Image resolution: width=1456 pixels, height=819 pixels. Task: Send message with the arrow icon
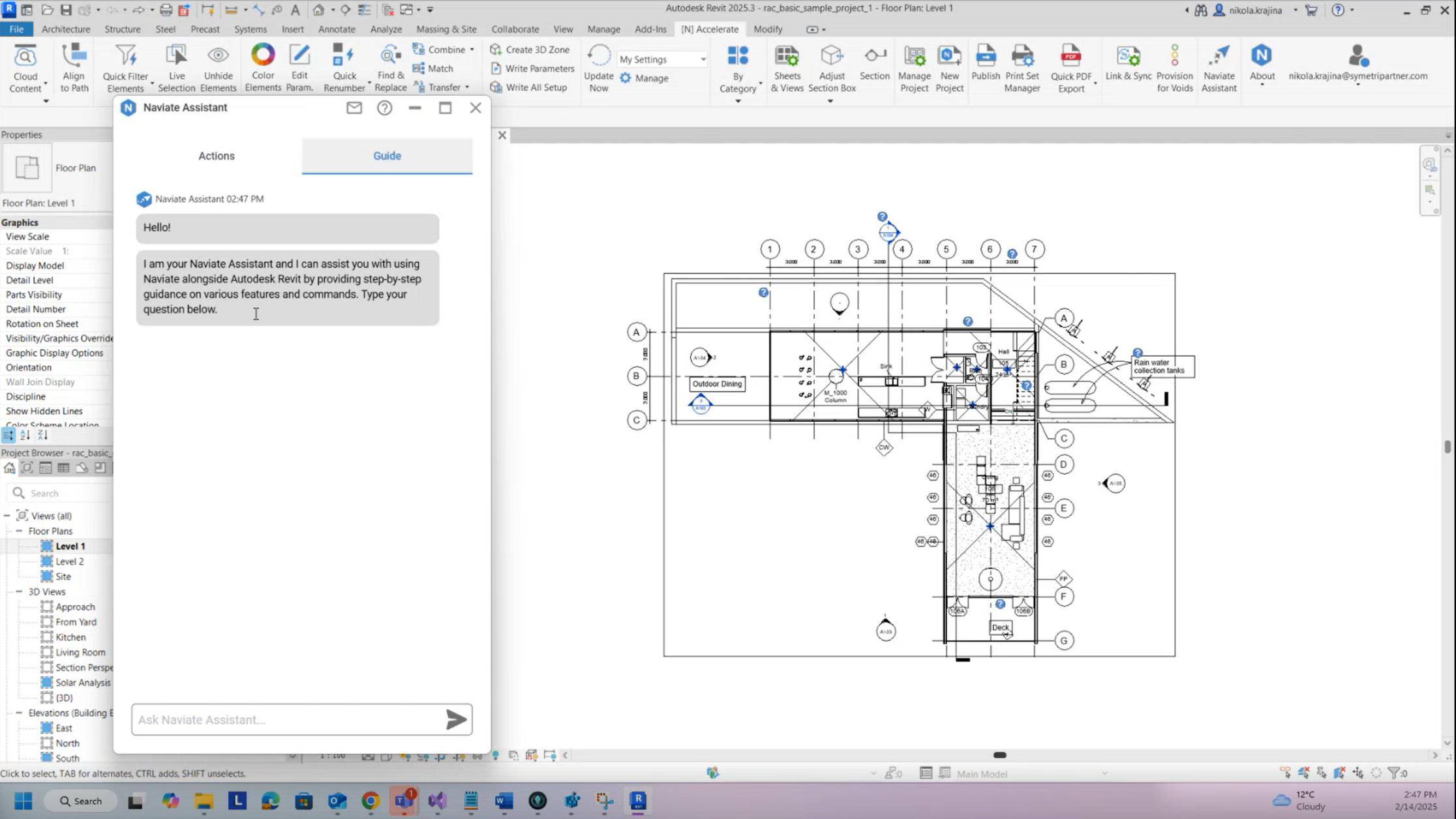(456, 719)
